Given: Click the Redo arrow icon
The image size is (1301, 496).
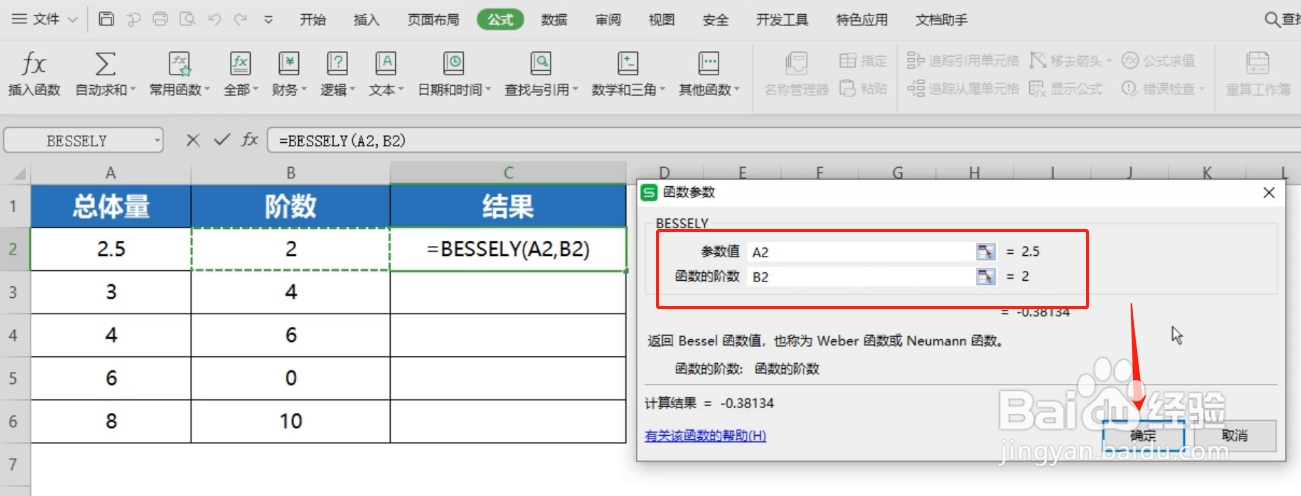Looking at the screenshot, I should [x=240, y=19].
